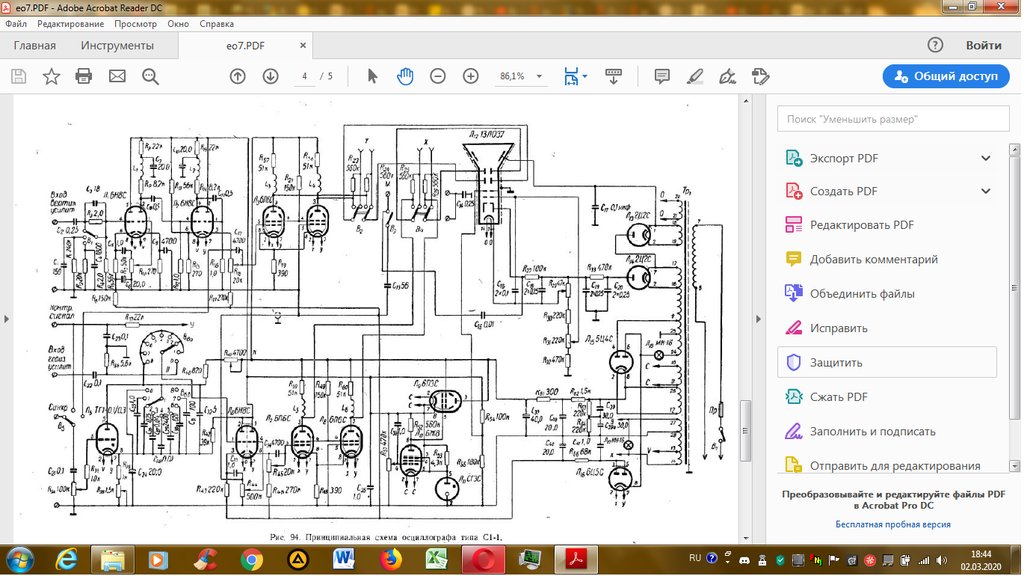
Task: Zoom in with the plus icon
Action: pyautogui.click(x=471, y=76)
